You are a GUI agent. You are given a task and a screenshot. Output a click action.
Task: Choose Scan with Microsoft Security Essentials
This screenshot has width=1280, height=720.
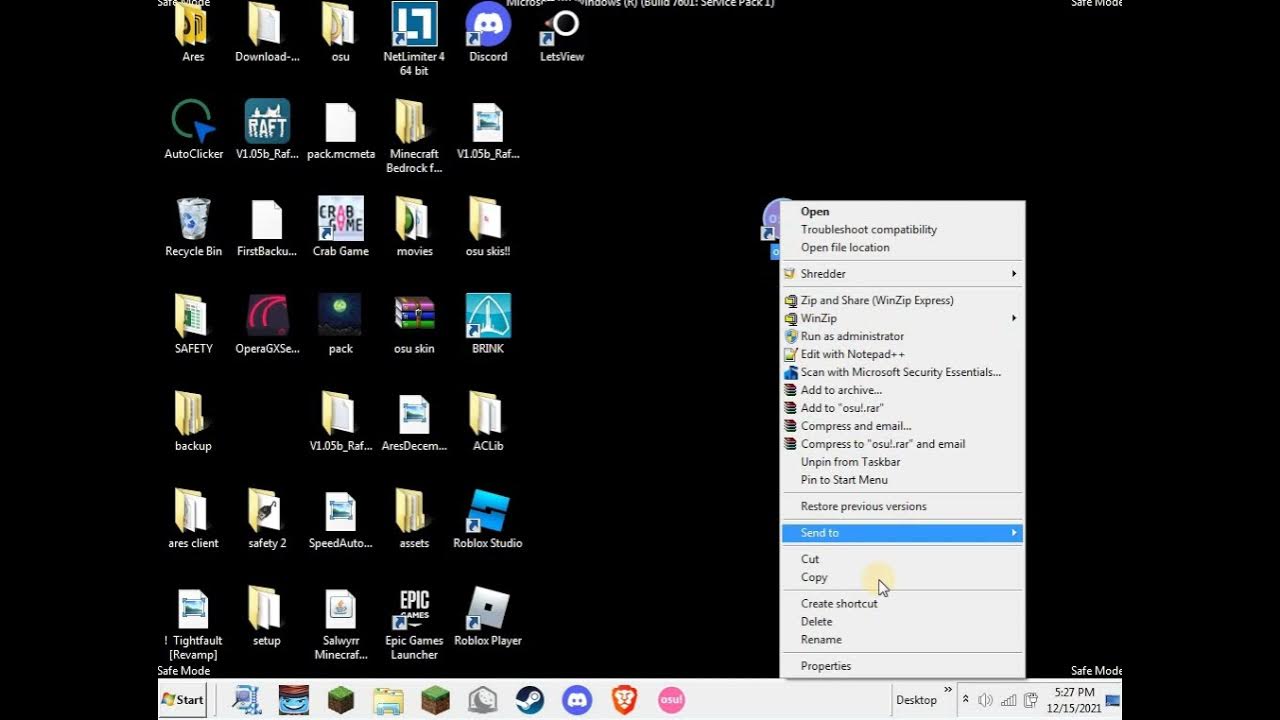[x=901, y=372]
